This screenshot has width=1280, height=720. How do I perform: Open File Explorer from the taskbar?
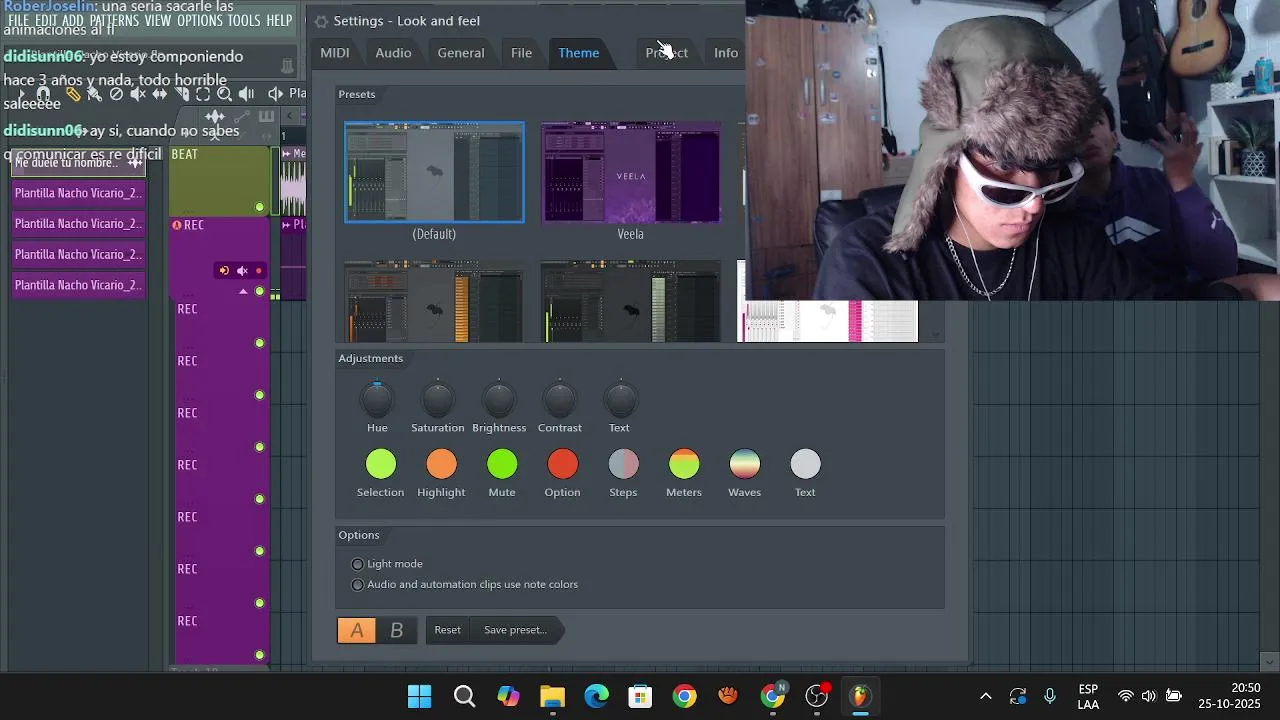552,696
